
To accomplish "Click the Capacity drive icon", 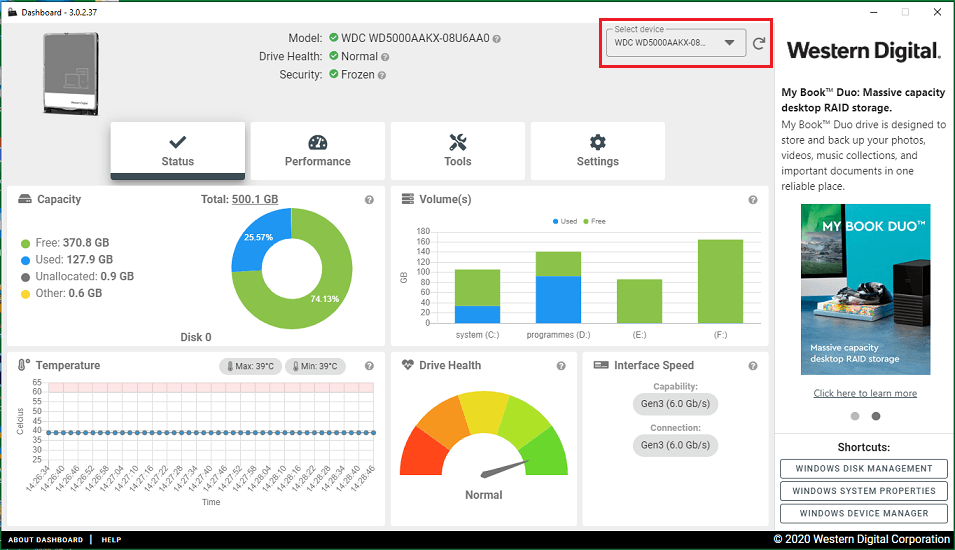I will (x=25, y=199).
